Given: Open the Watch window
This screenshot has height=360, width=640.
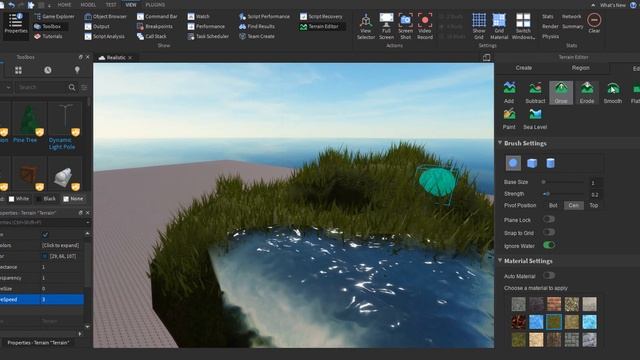Looking at the screenshot, I should tap(198, 17).
